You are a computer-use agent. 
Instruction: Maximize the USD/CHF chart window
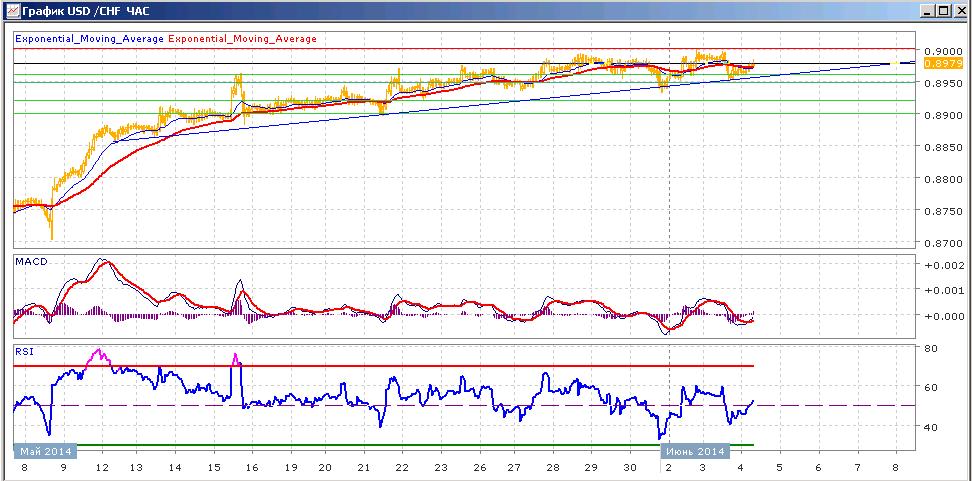pos(942,11)
